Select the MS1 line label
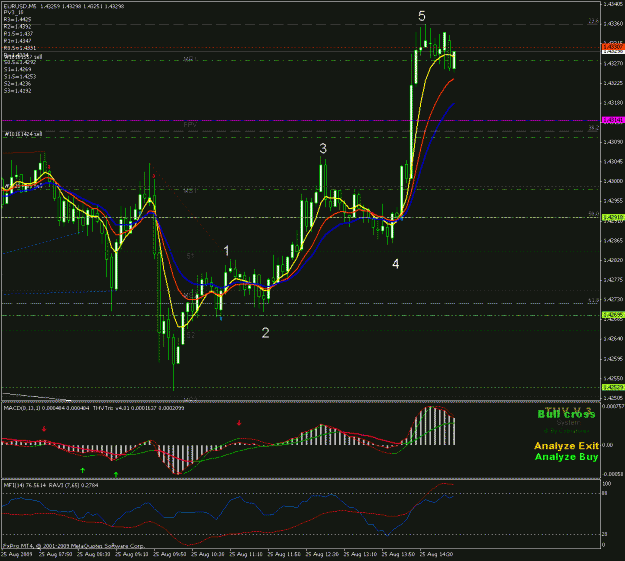The width and height of the screenshot is (625, 561). (x=190, y=191)
